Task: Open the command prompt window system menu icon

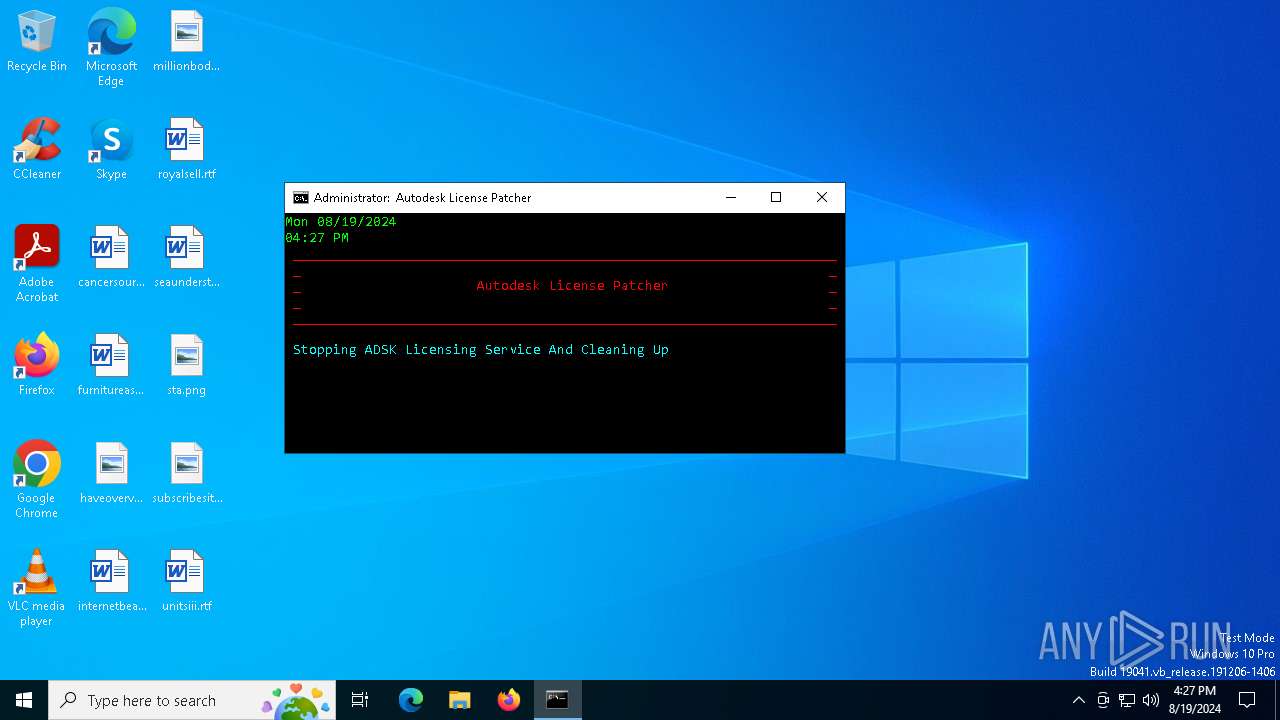Action: pyautogui.click(x=300, y=198)
